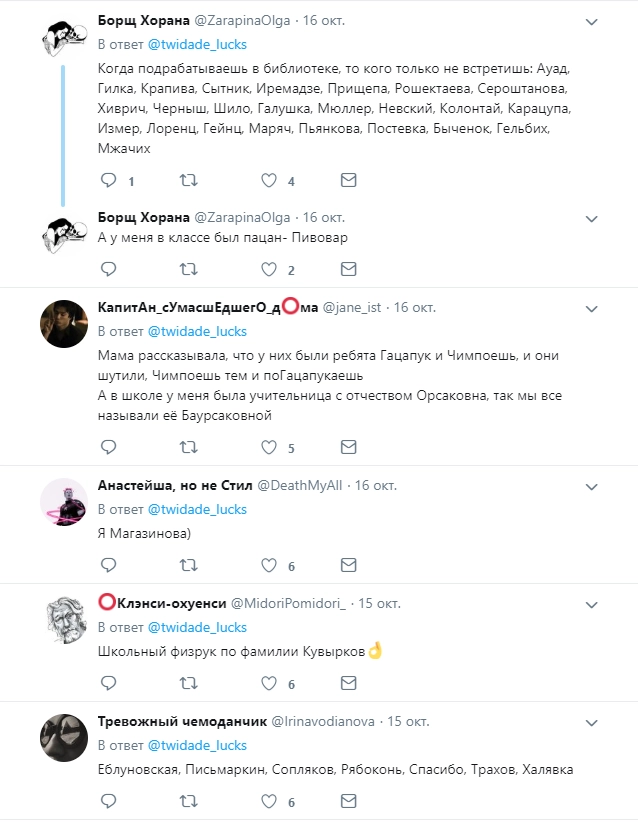Expand the menu on КапитАн_сУмасшЕдшегО tweet
This screenshot has height=822, width=638.
click(592, 307)
